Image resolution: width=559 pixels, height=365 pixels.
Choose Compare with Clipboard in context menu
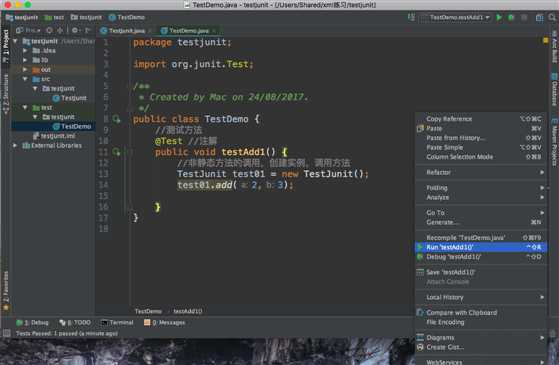click(481, 313)
